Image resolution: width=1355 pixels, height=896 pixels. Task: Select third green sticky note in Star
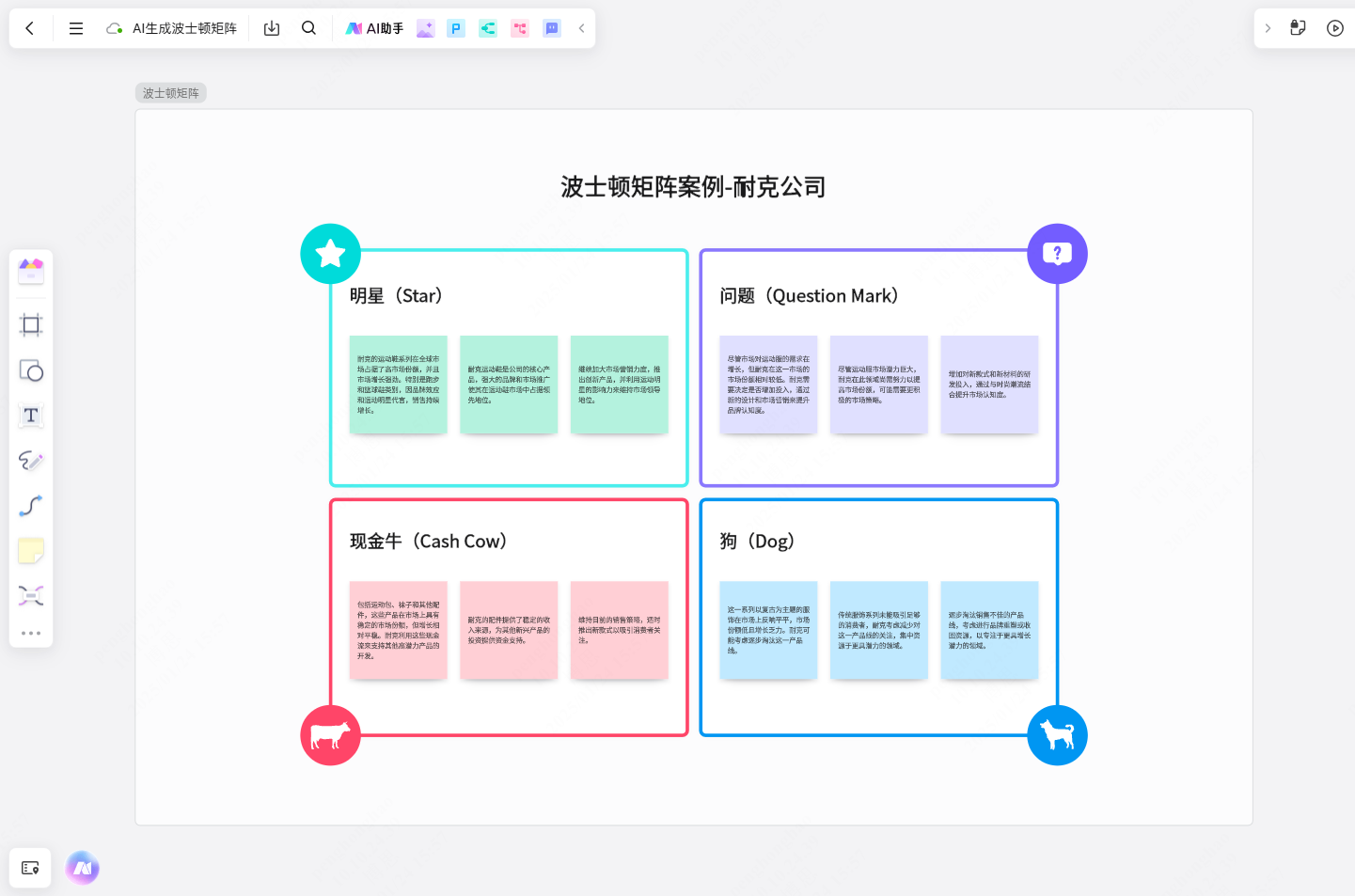pyautogui.click(x=620, y=385)
